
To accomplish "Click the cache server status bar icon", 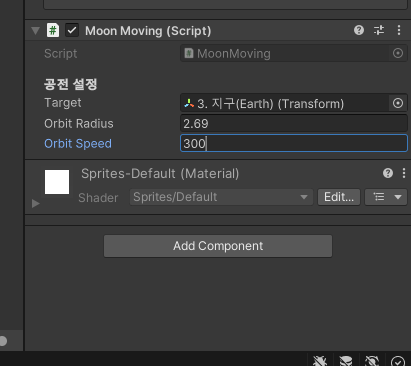I will [346, 361].
